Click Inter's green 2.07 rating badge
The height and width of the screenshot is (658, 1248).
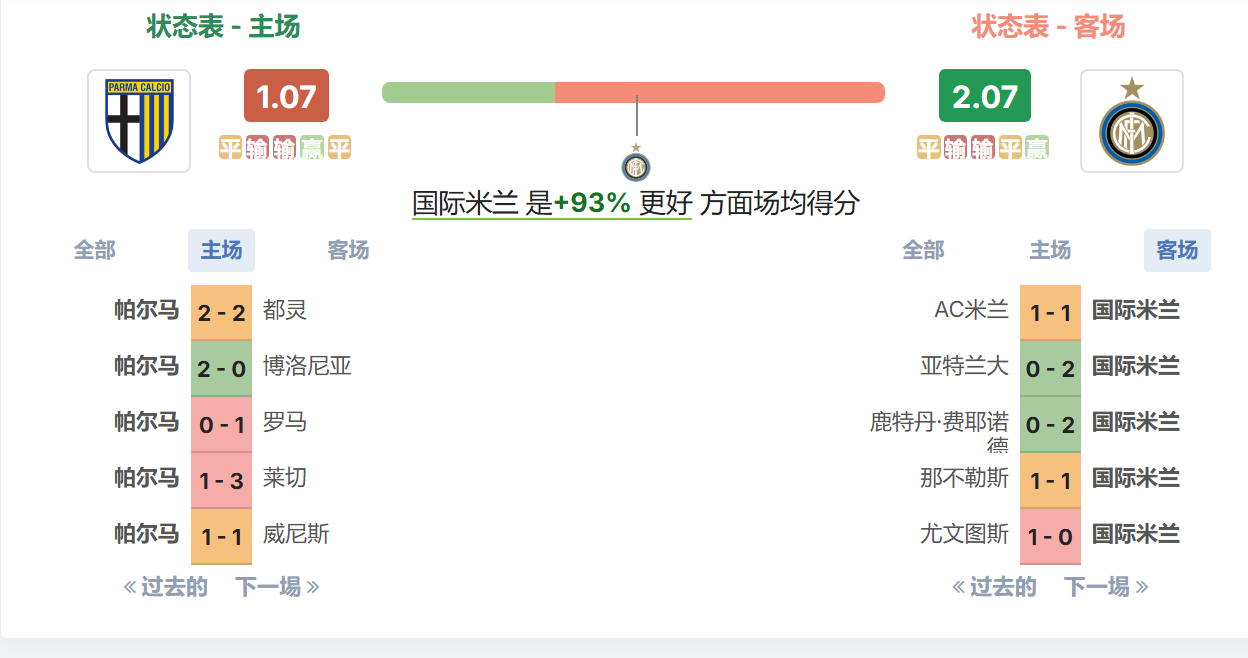pyautogui.click(x=984, y=96)
